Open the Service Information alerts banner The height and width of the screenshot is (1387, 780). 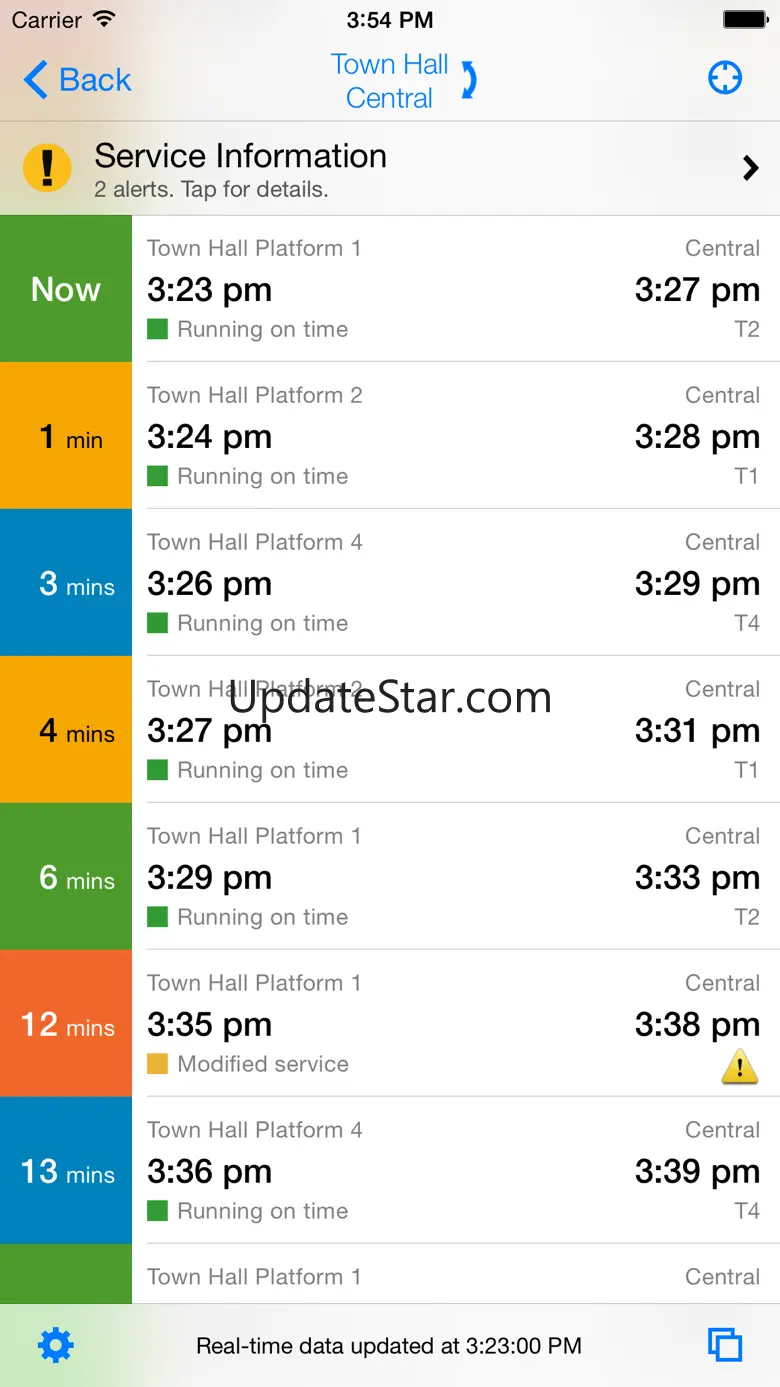390,168
